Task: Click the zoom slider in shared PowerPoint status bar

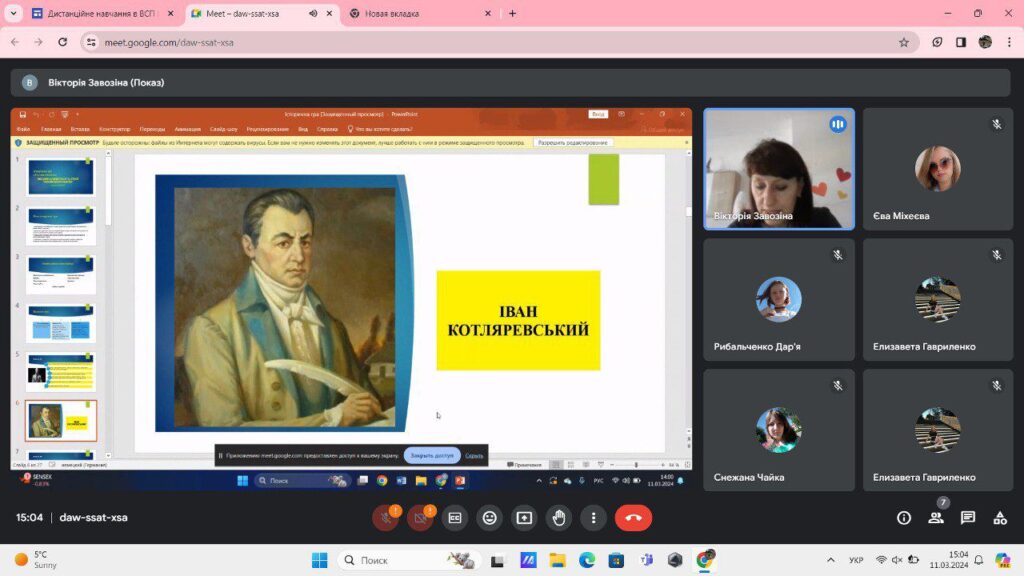Action: (x=636, y=464)
